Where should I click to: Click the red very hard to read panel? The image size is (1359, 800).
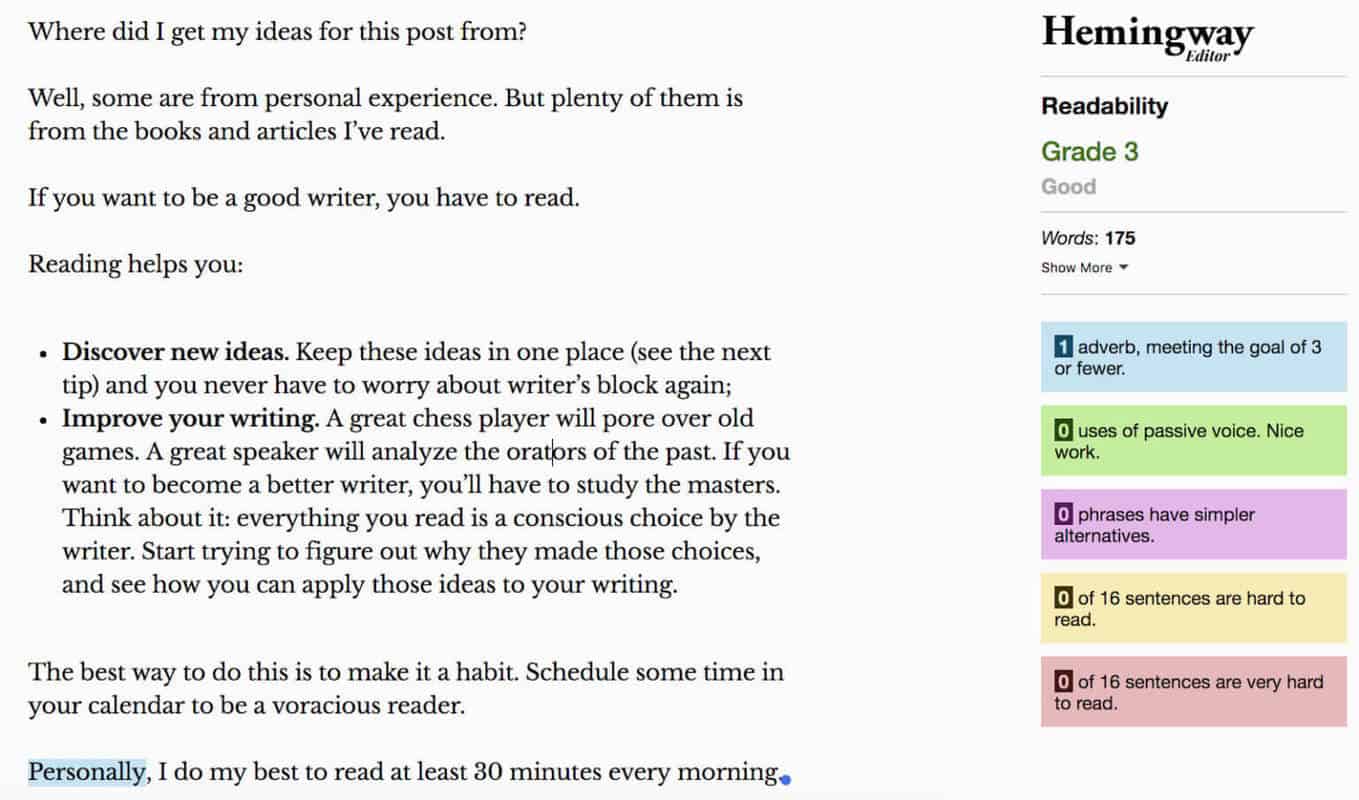pos(1193,692)
